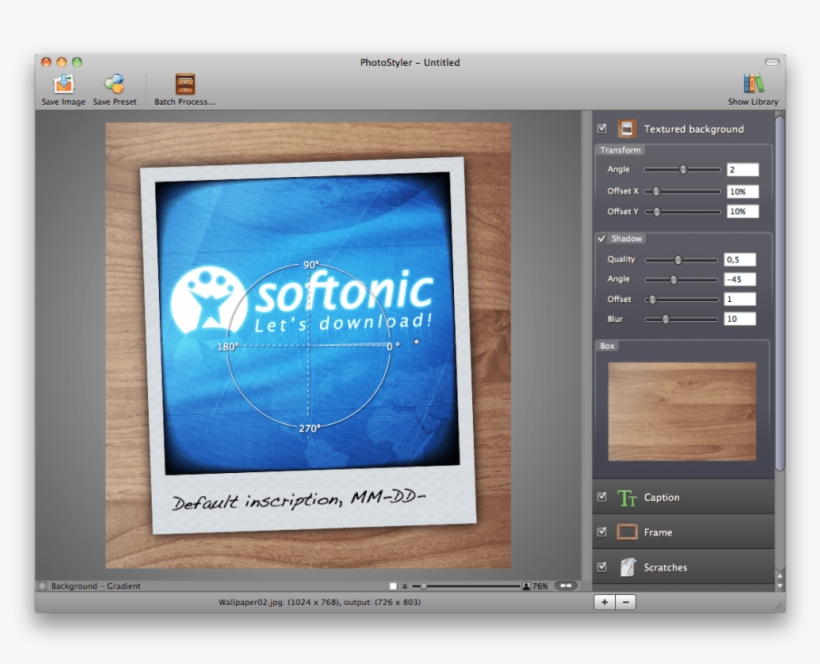820x664 pixels.
Task: Click the scrollbar down arrow
Action: click(x=780, y=586)
